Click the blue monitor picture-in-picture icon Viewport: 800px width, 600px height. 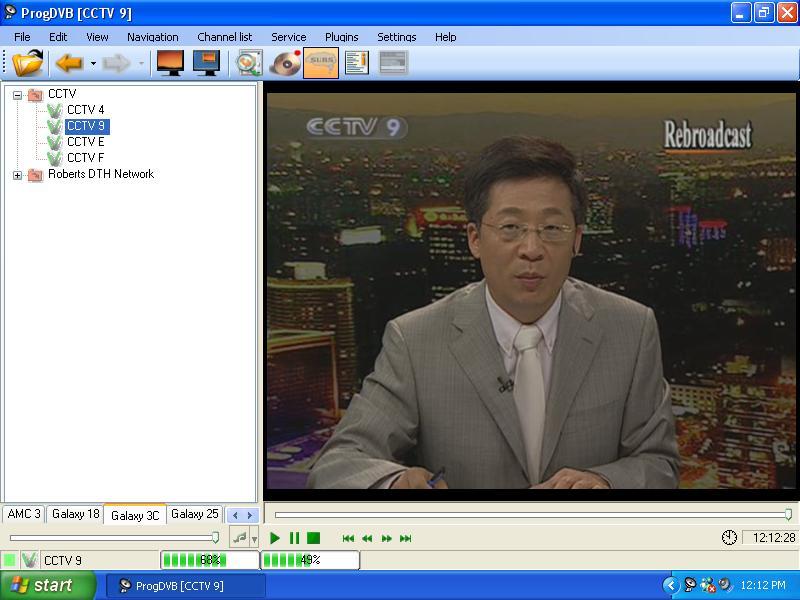[x=207, y=63]
